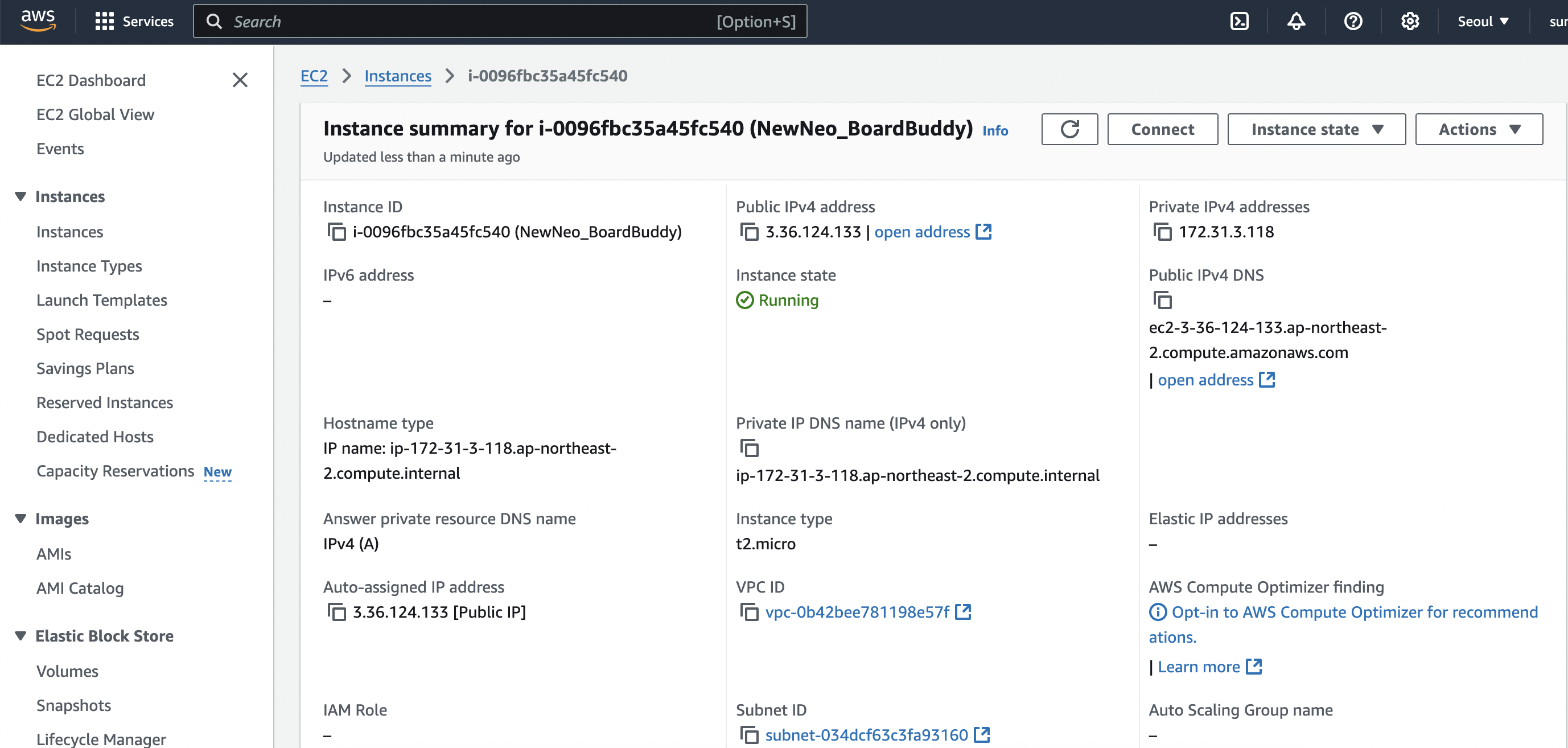Open Launch Templates in the sidebar
Screen dimensions: 1568x748
pos(102,300)
